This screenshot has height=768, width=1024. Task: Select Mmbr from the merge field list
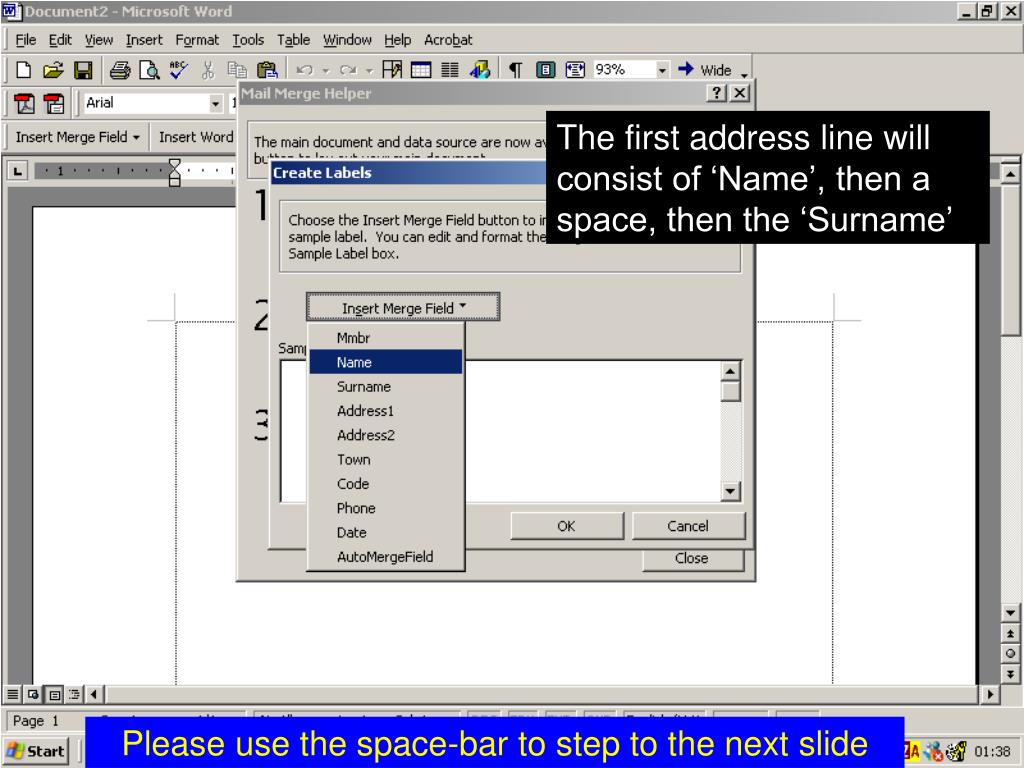386,338
